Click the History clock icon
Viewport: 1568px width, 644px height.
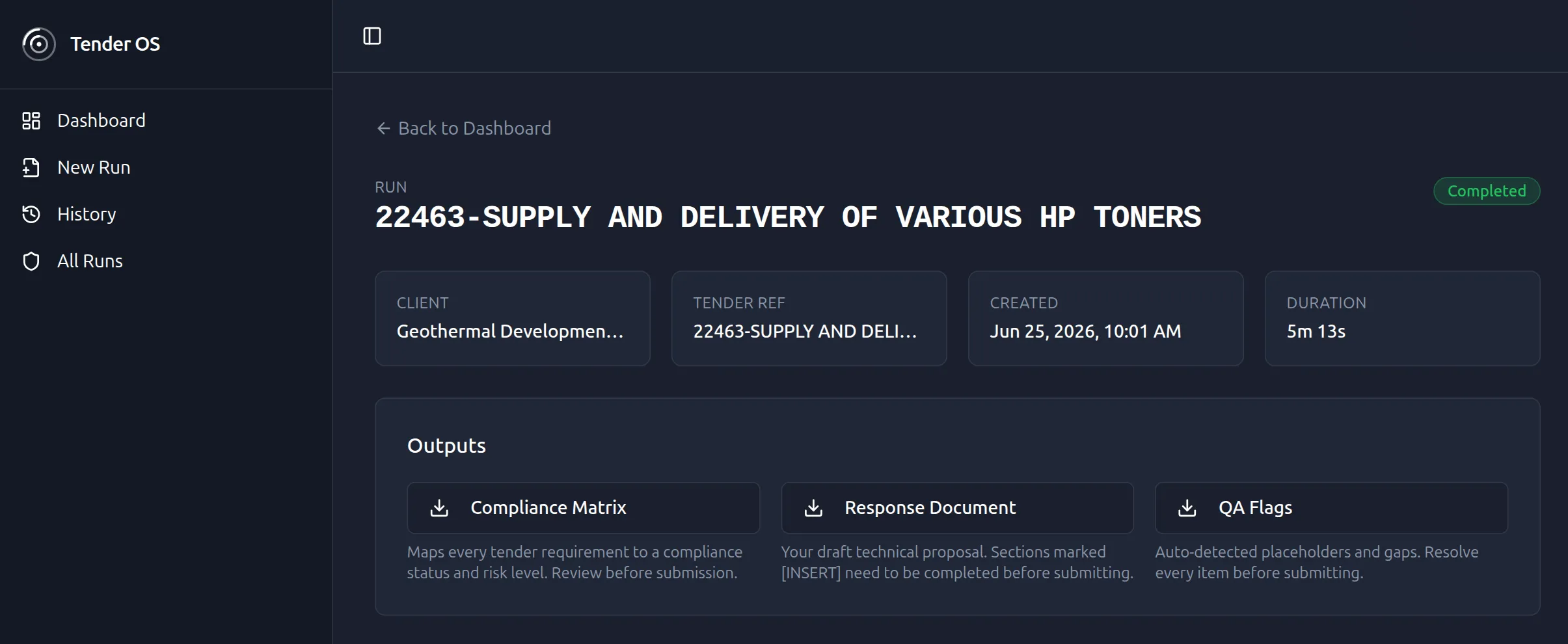(31, 215)
